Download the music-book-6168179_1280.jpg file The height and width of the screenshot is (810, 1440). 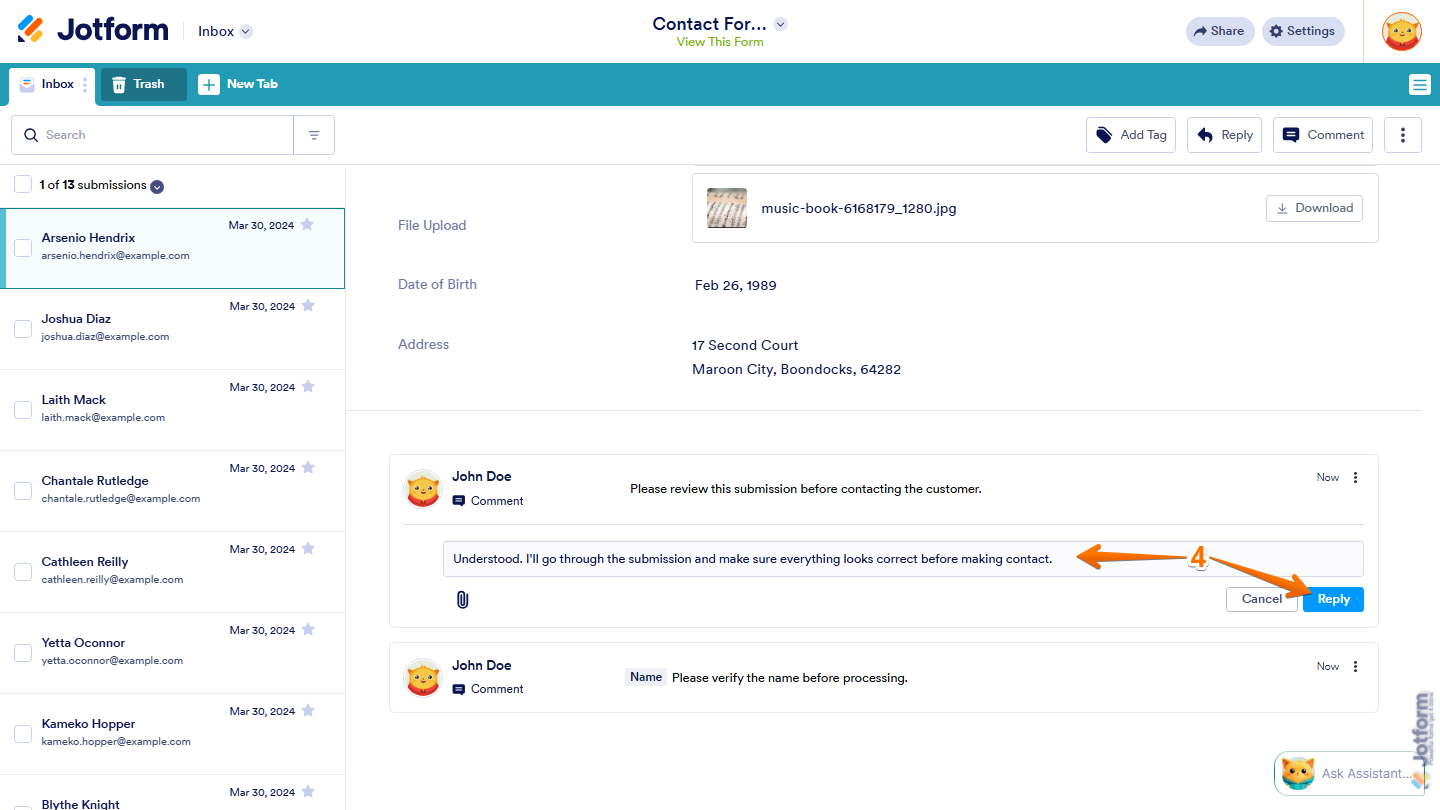pyautogui.click(x=1314, y=208)
